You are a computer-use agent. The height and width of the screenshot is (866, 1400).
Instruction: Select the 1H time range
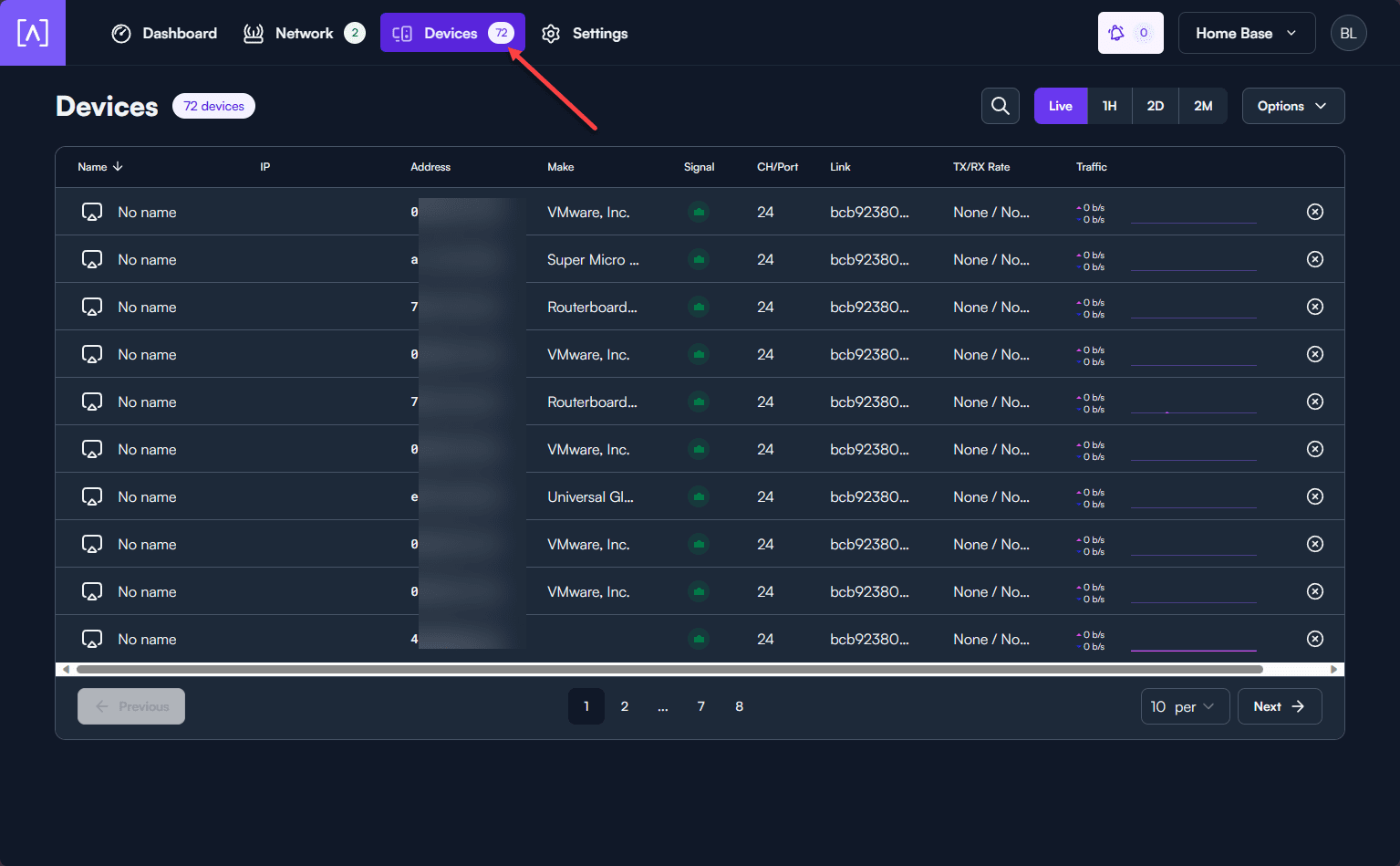(x=1110, y=106)
